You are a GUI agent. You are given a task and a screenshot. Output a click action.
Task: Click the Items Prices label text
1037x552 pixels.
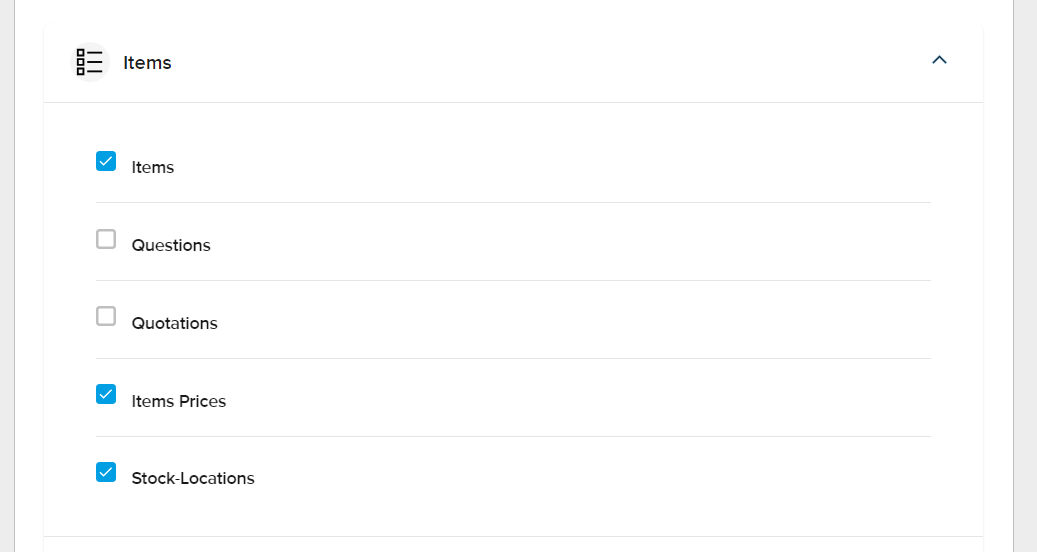point(179,401)
